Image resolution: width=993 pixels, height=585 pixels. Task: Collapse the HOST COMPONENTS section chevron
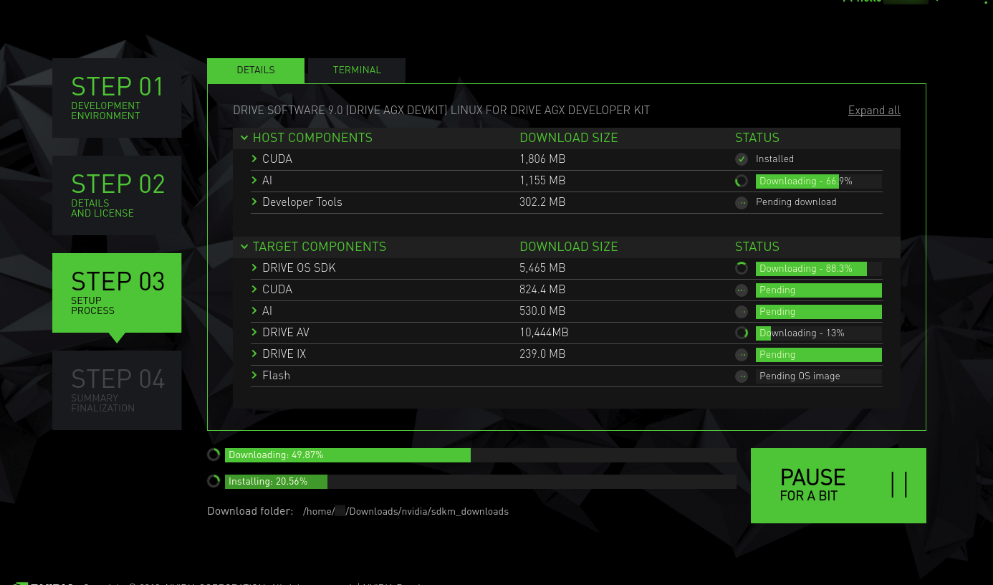click(x=244, y=138)
